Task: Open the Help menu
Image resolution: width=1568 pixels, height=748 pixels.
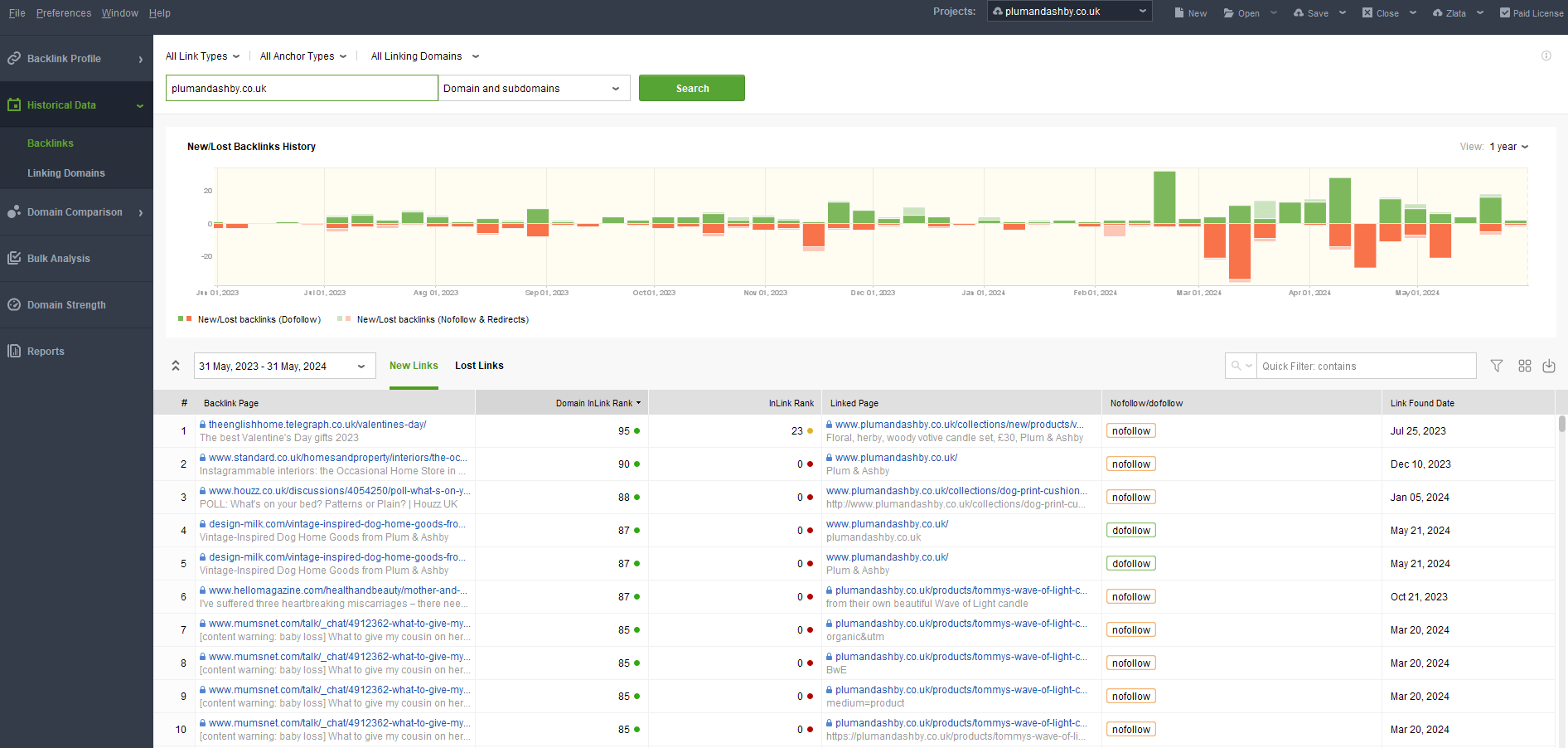Action: [x=160, y=13]
